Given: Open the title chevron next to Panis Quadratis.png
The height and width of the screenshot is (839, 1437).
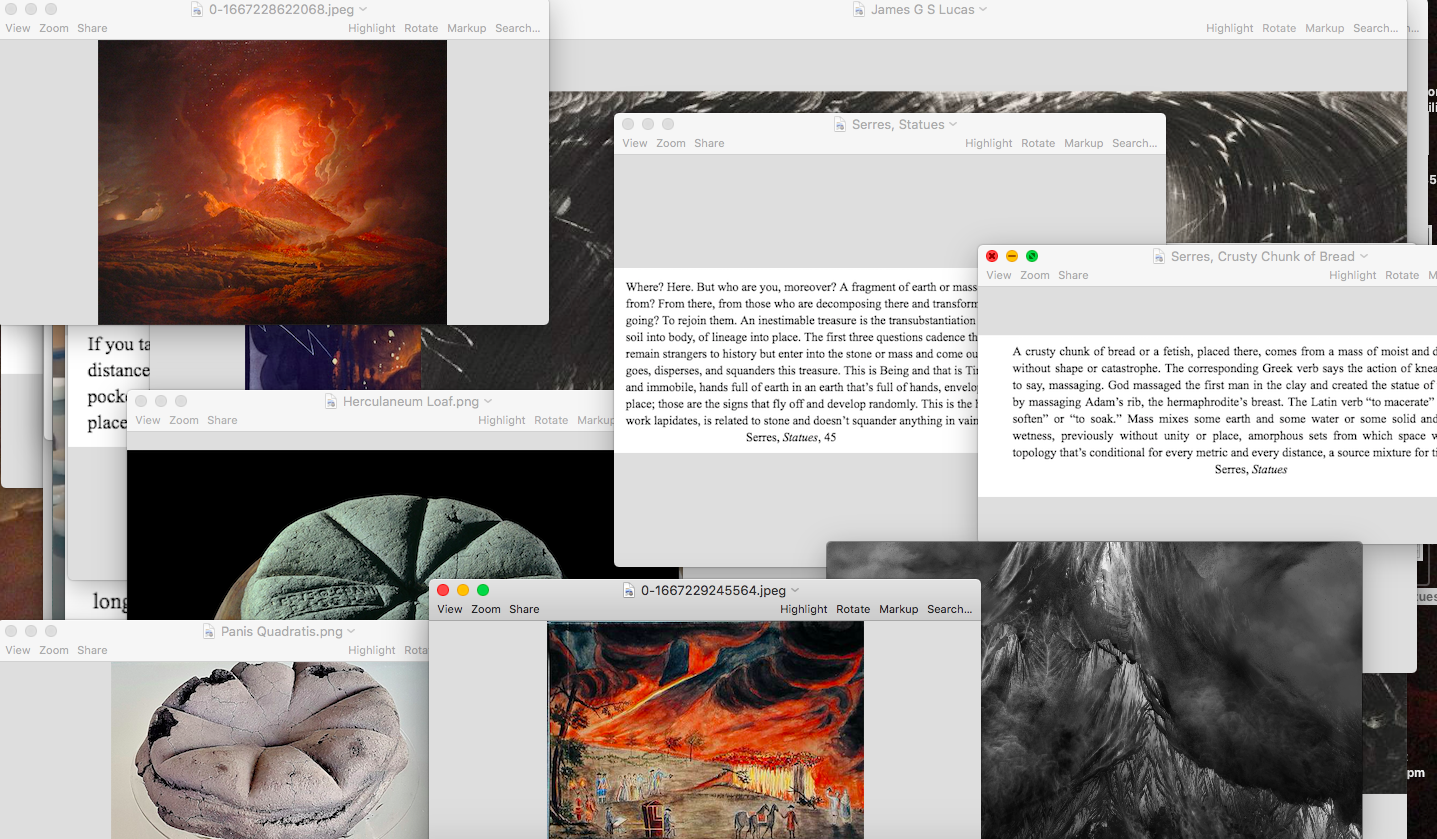Looking at the screenshot, I should pos(352,632).
